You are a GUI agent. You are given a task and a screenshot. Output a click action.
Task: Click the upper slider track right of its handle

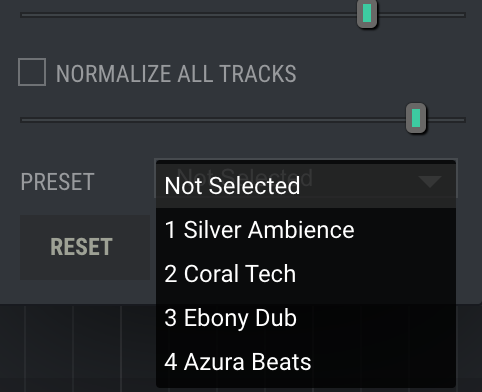tap(421, 15)
